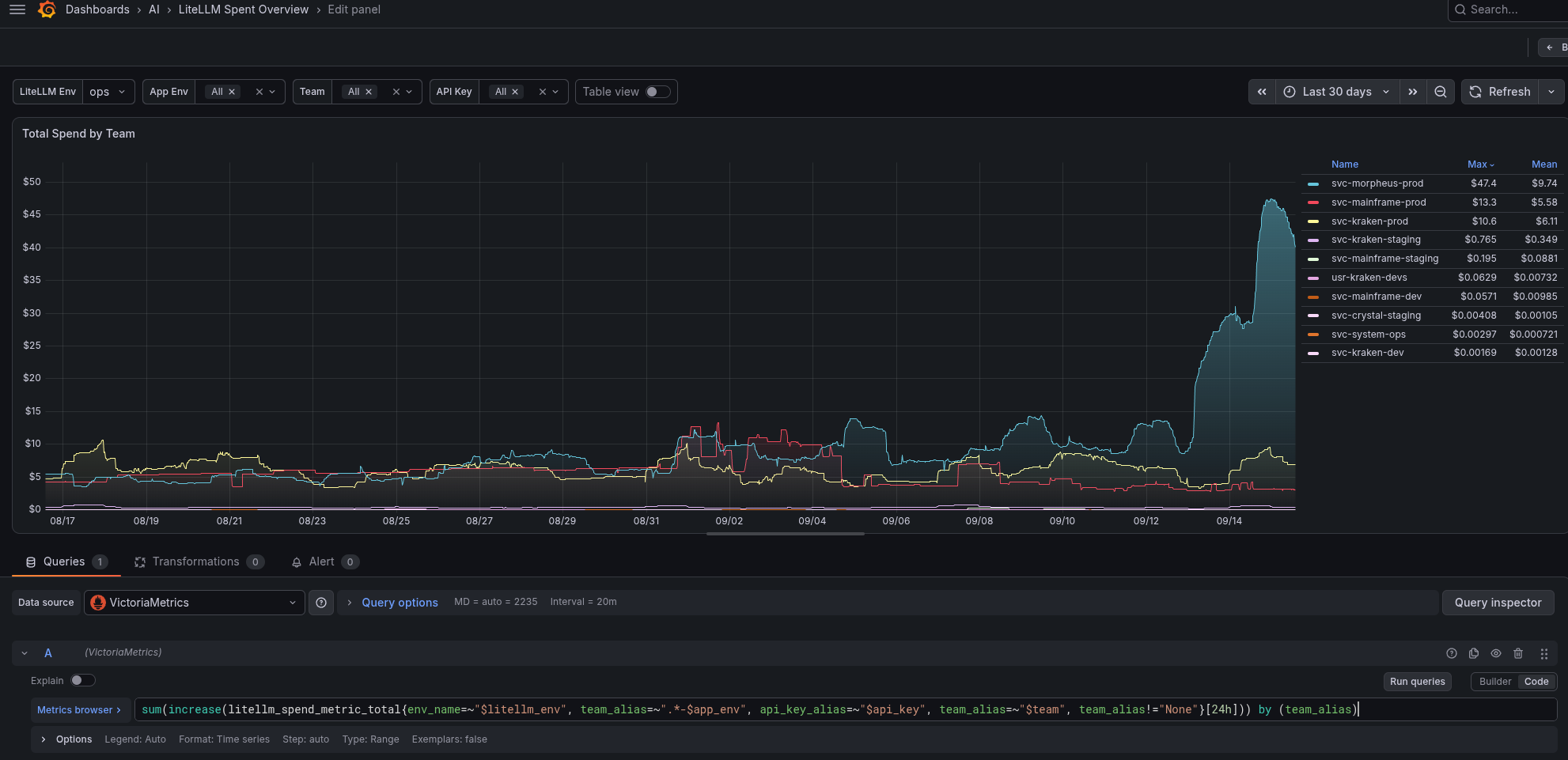Image resolution: width=1568 pixels, height=760 pixels.
Task: Click the panel's horizontal resize handle
Action: coord(785,534)
